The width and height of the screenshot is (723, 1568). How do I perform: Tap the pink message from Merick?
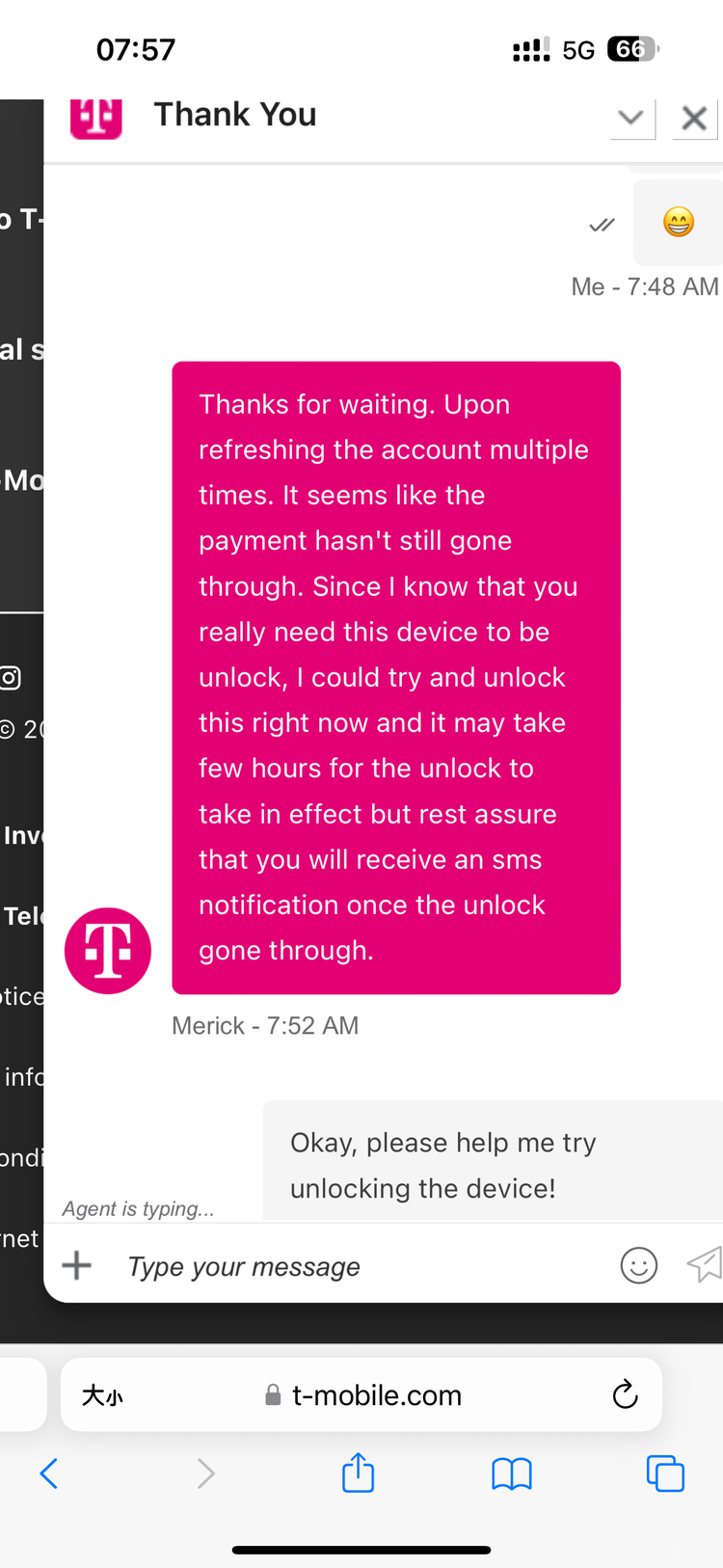point(396,678)
